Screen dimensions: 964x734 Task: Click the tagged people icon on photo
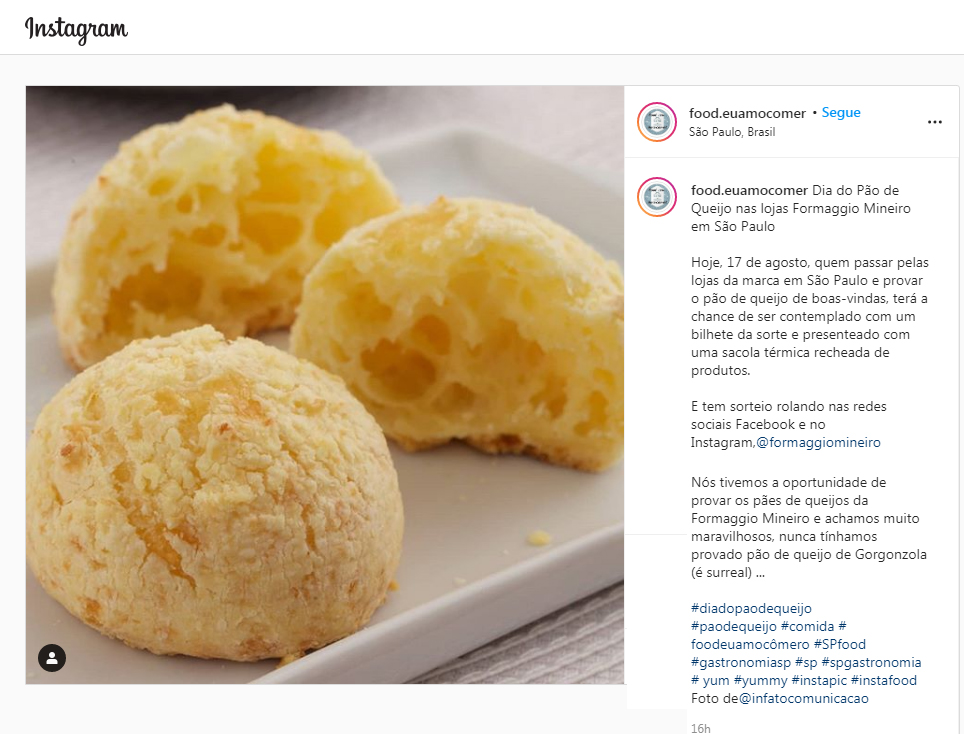[x=52, y=658]
